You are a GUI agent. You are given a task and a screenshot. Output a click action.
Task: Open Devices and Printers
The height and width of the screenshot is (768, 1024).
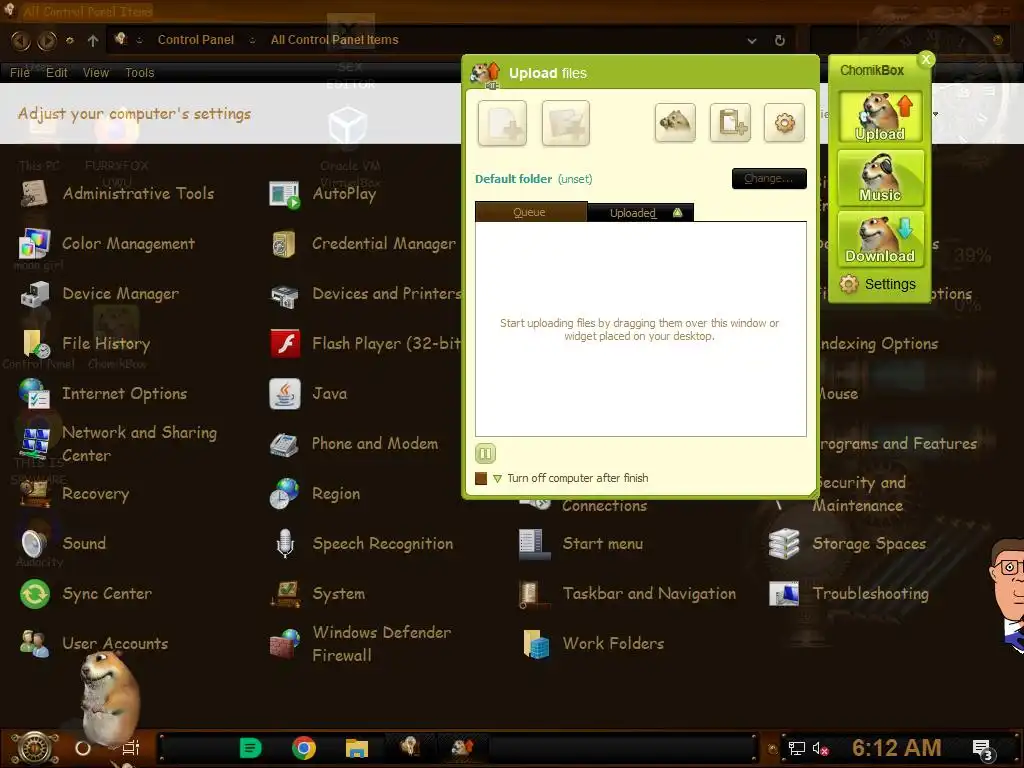pos(365,294)
